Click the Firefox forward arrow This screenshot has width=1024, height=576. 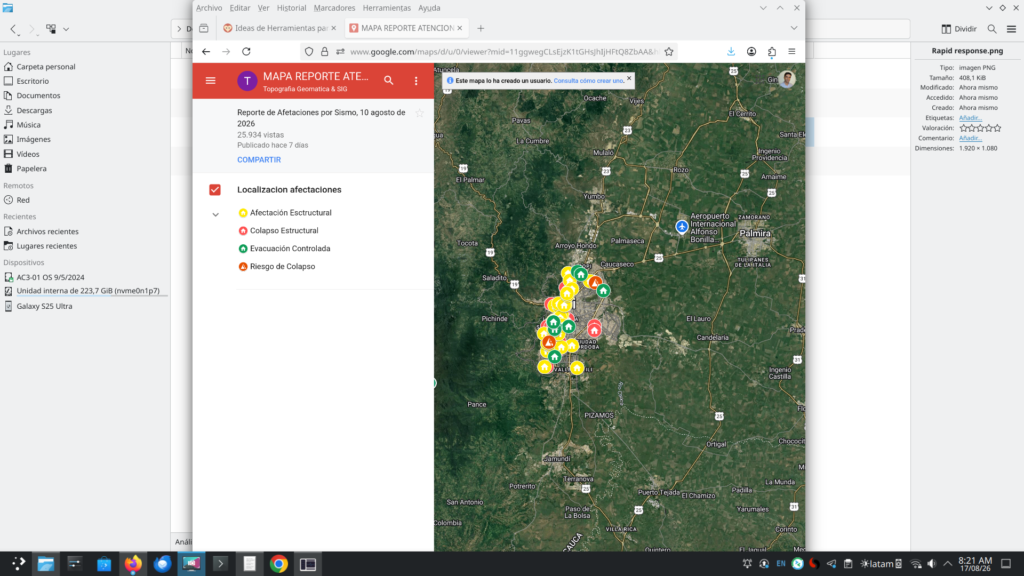click(226, 52)
